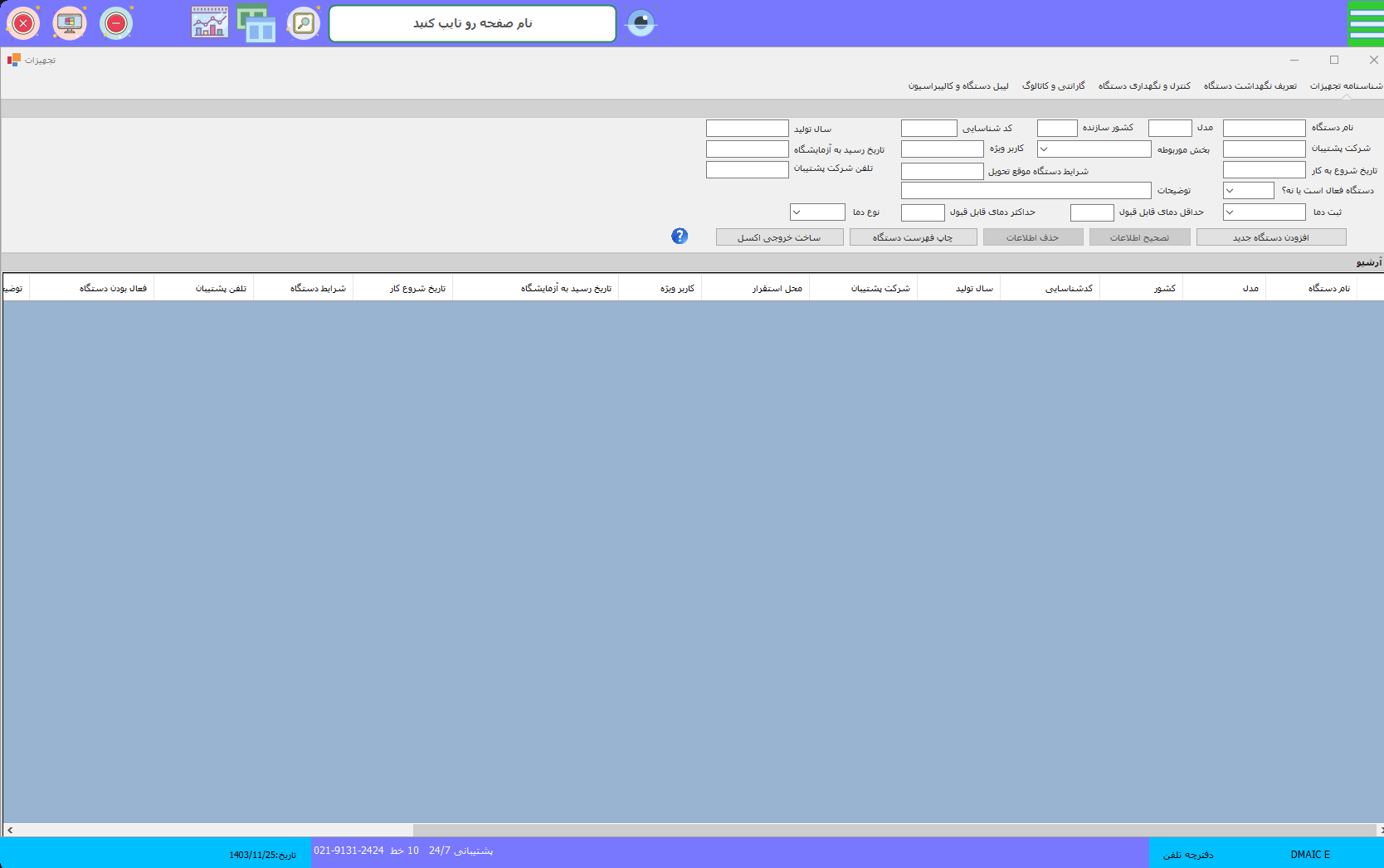Viewport: 1384px width, 868px height.
Task: Open the green hamburger menu
Action: click(x=1366, y=23)
